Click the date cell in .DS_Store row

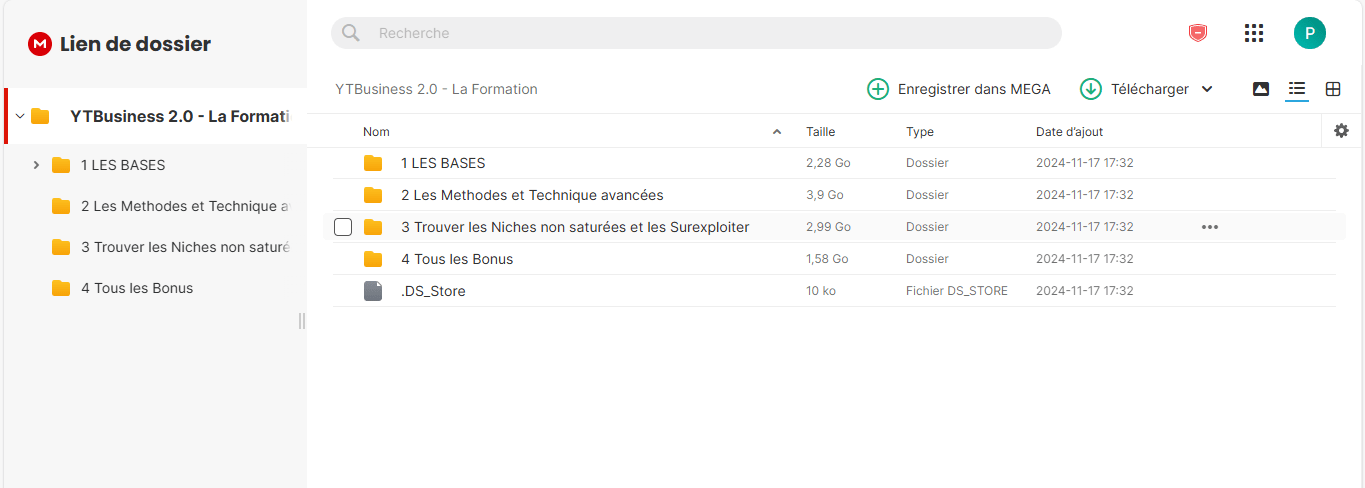click(x=1085, y=291)
